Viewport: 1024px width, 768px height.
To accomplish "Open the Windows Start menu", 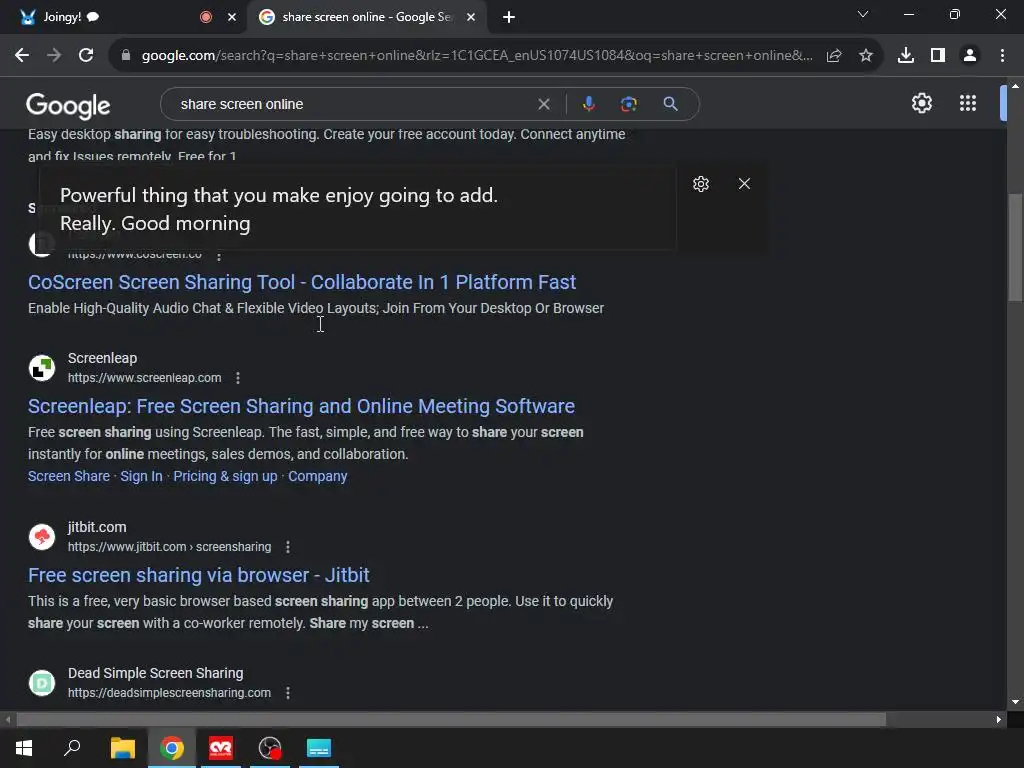I will pos(24,748).
